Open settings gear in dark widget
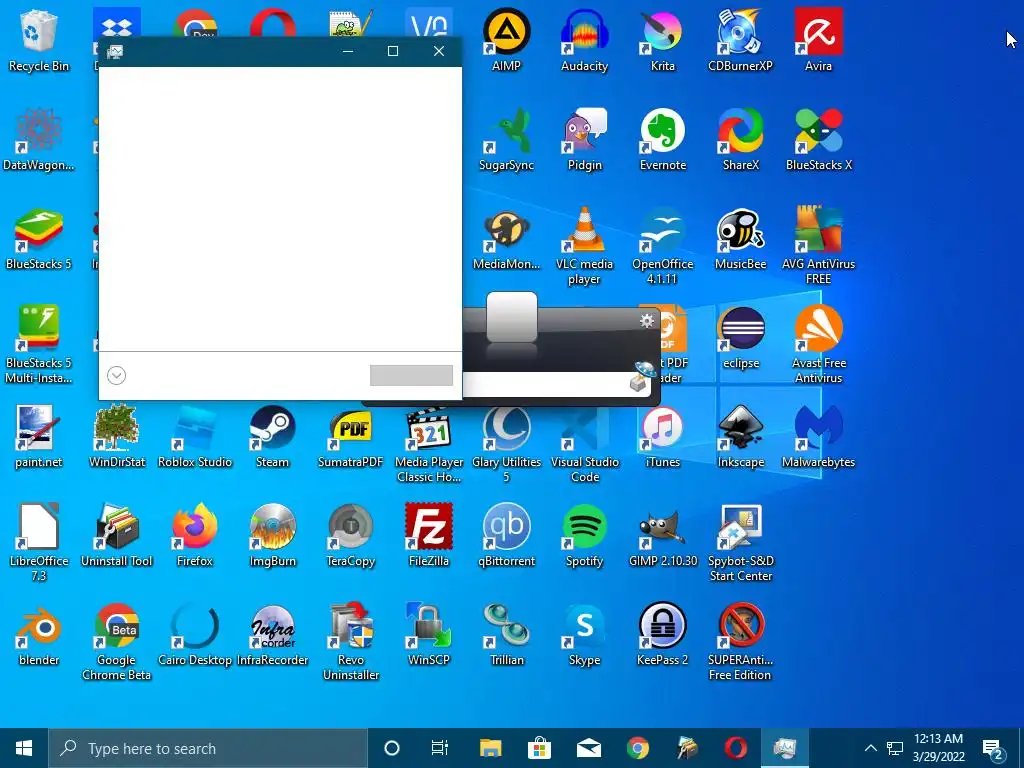 click(647, 321)
